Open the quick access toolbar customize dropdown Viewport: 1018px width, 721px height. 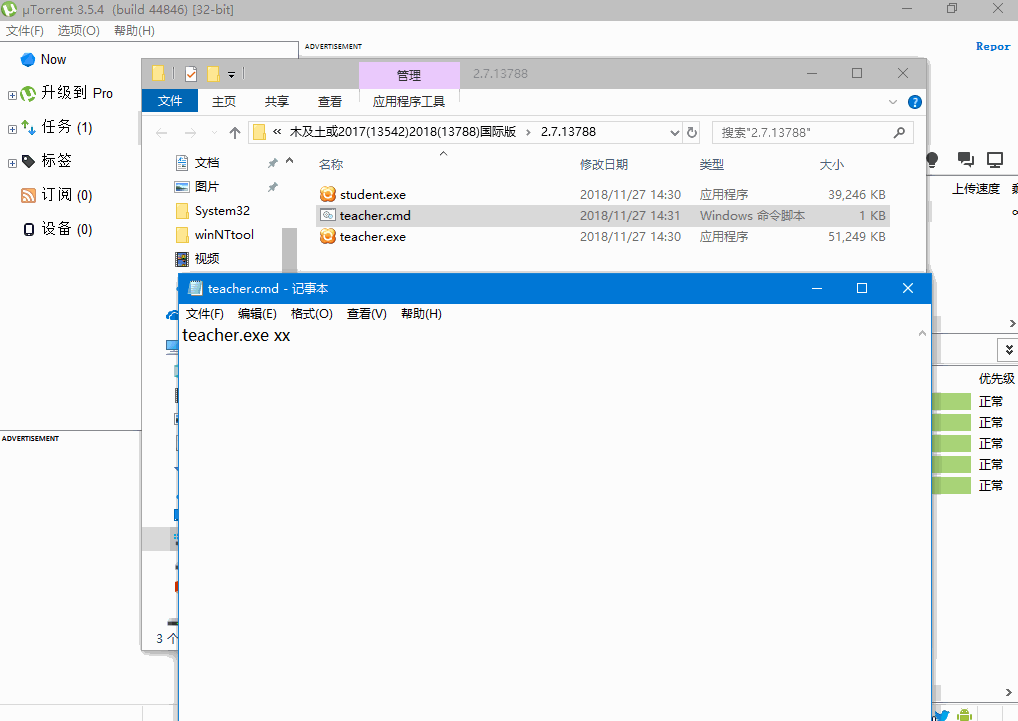[231, 75]
